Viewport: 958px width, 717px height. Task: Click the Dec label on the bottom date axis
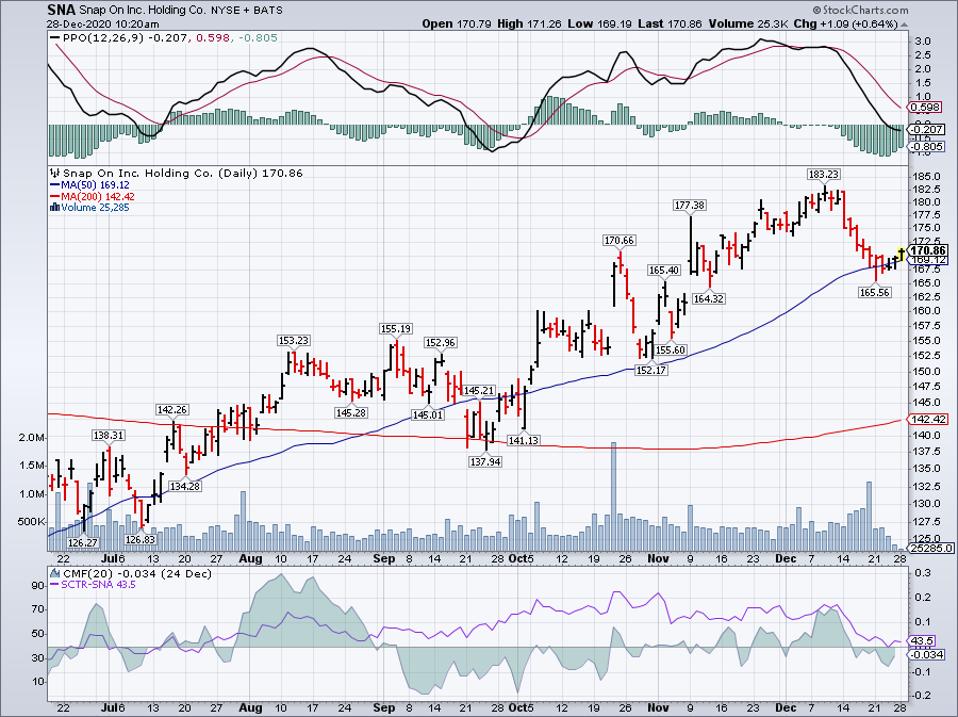pos(786,708)
